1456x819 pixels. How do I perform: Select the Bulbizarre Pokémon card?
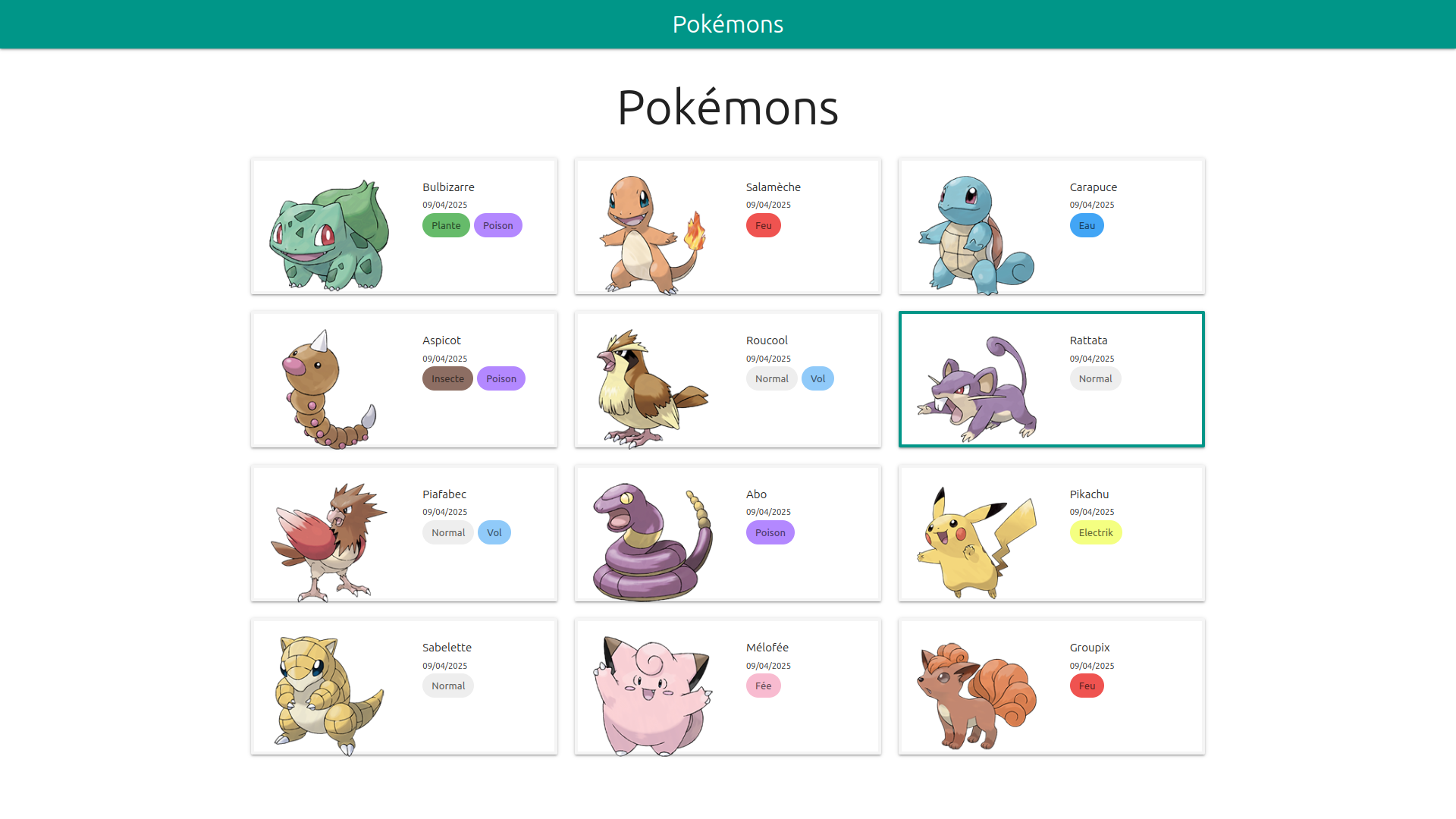coord(403,226)
